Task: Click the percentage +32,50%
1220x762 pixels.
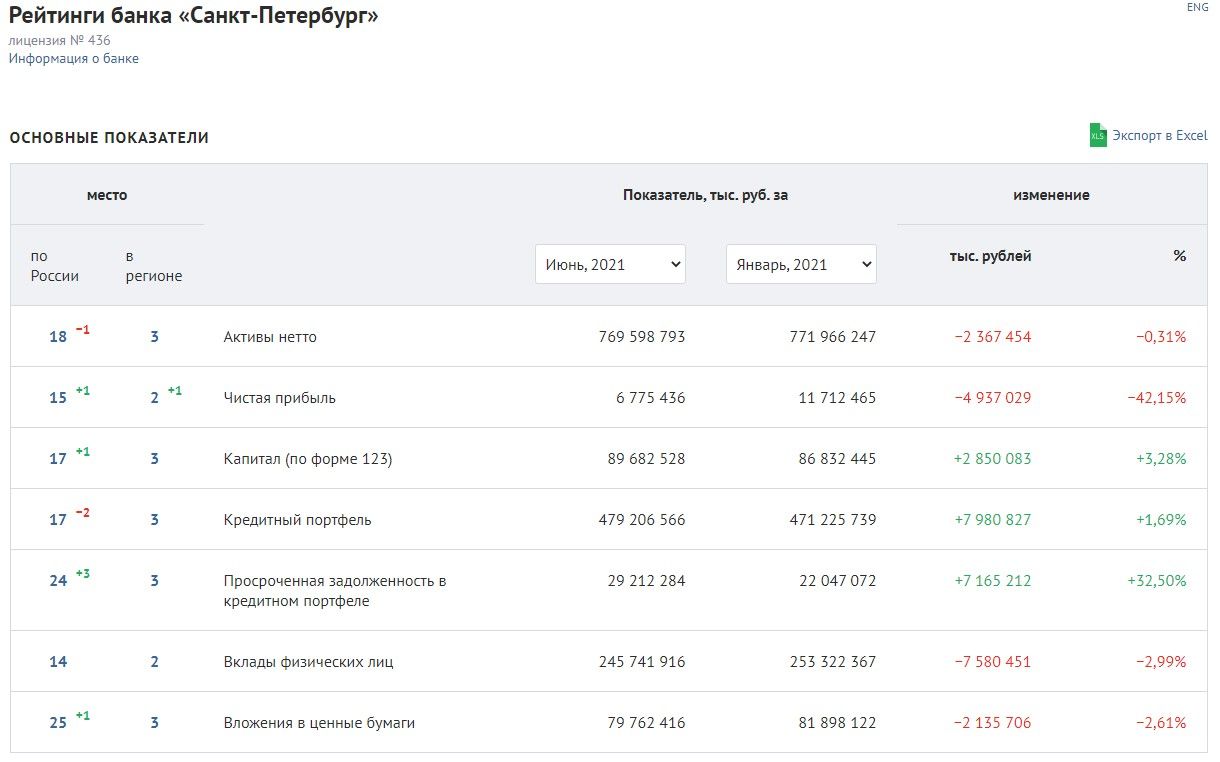Action: pyautogui.click(x=1157, y=581)
